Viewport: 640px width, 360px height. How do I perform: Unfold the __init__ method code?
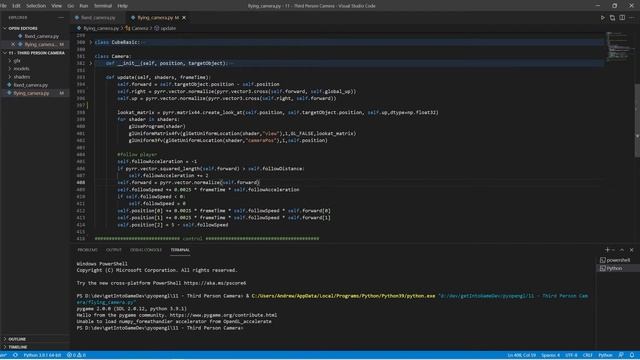(x=91, y=63)
